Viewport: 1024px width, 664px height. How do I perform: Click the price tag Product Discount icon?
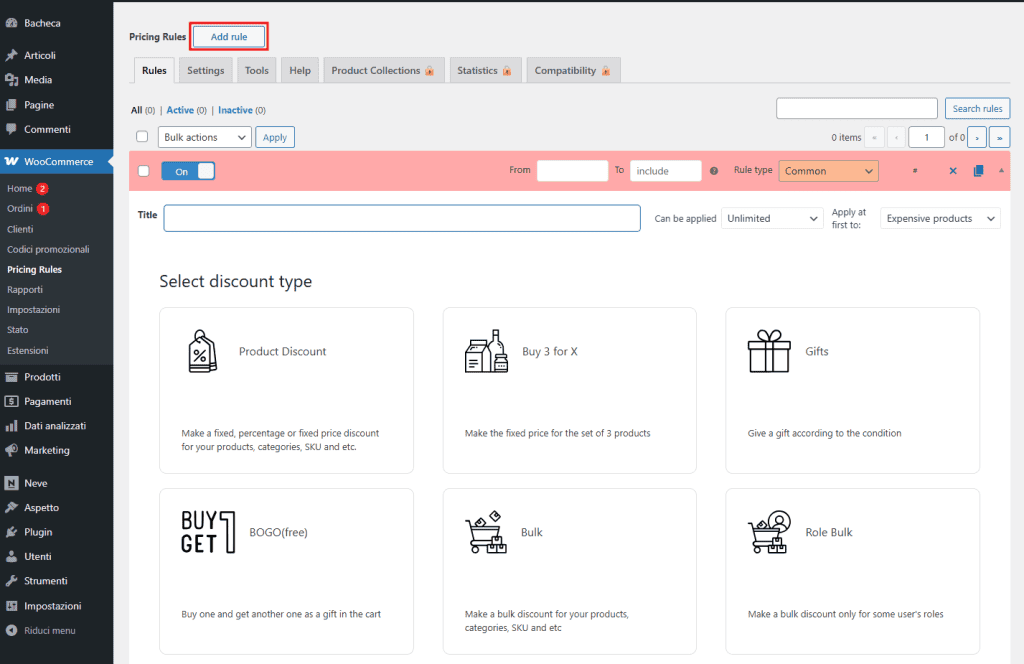[202, 351]
